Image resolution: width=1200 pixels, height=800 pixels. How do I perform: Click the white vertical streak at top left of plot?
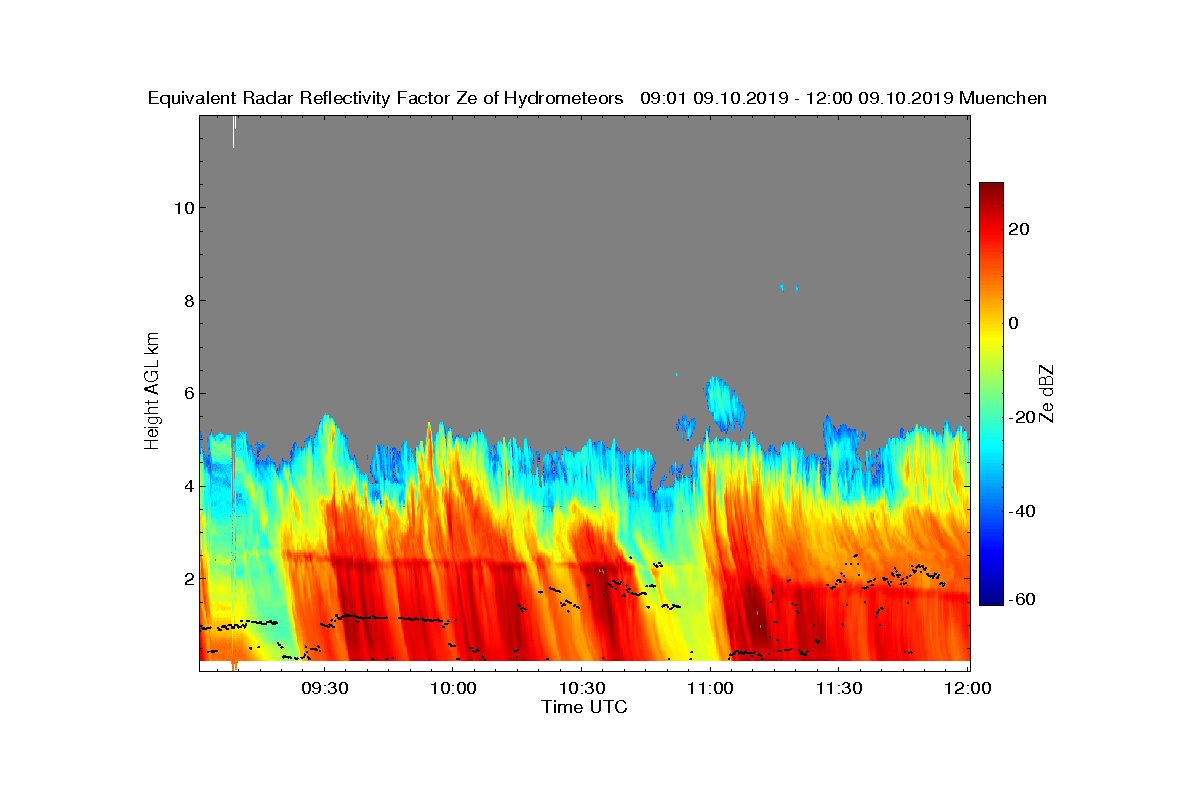coord(234,132)
